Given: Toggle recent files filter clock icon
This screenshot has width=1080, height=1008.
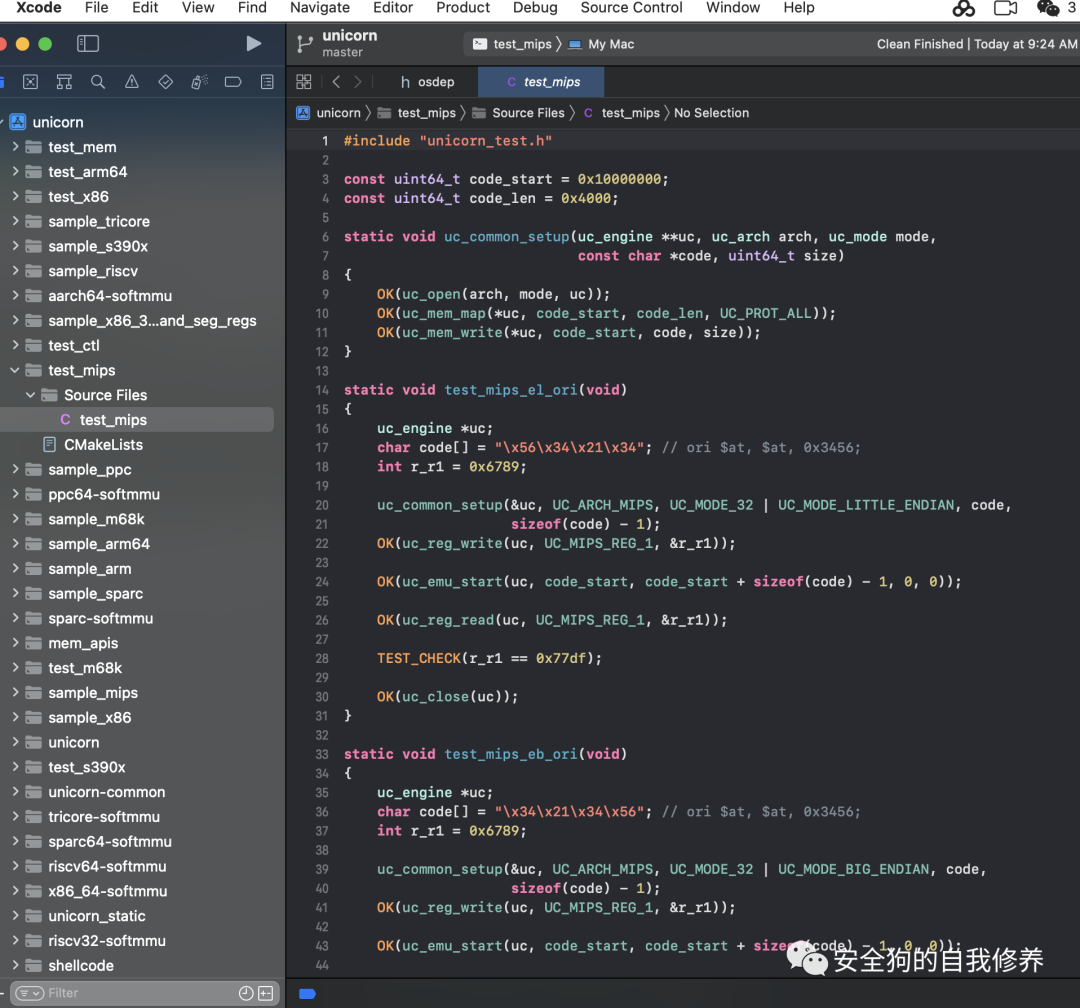Looking at the screenshot, I should (246, 993).
